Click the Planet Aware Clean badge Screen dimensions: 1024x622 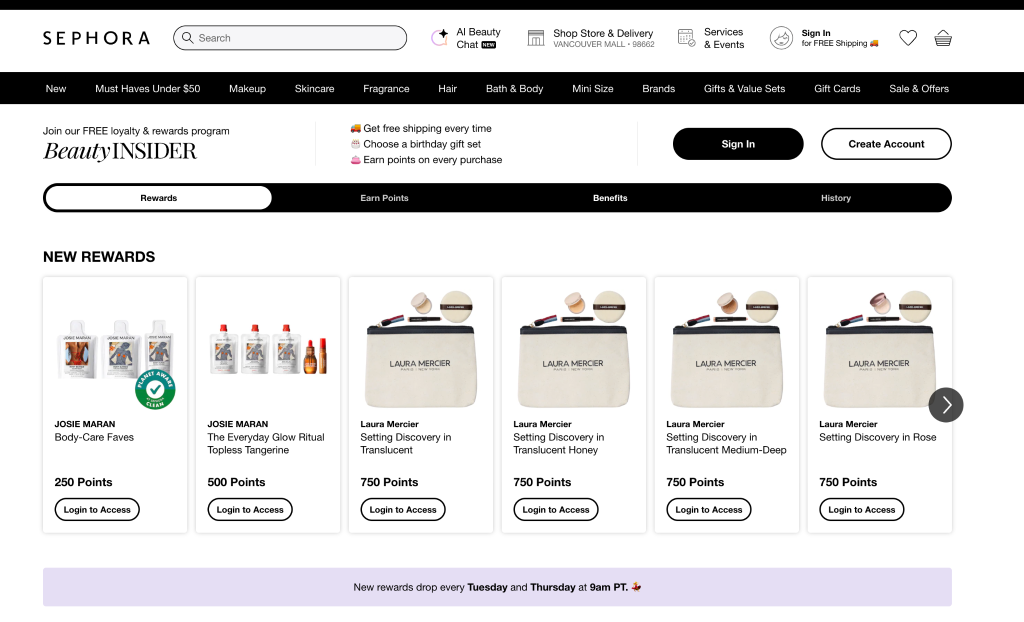155,389
